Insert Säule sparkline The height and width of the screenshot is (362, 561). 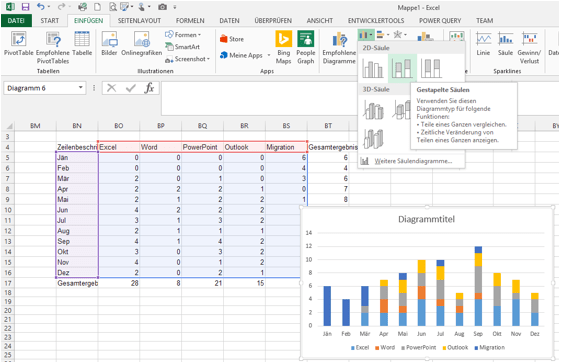click(505, 44)
